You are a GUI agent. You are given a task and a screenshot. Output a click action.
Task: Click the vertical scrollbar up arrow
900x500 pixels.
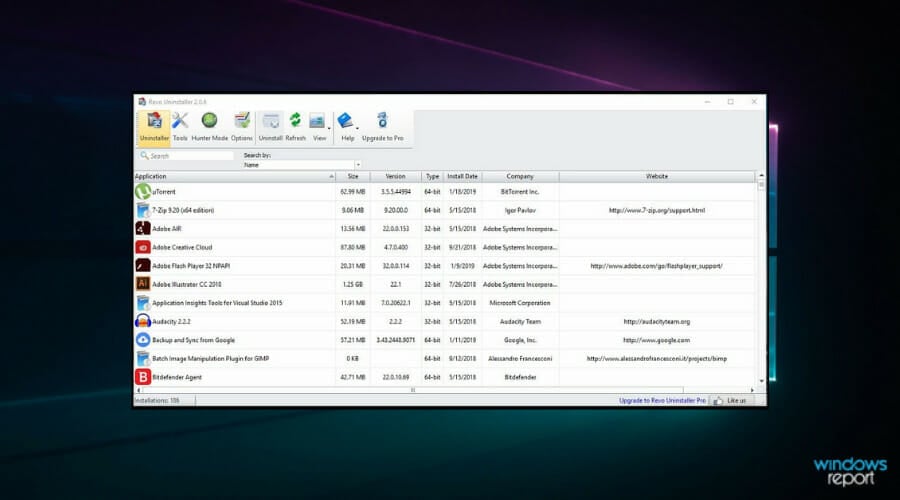click(x=762, y=176)
